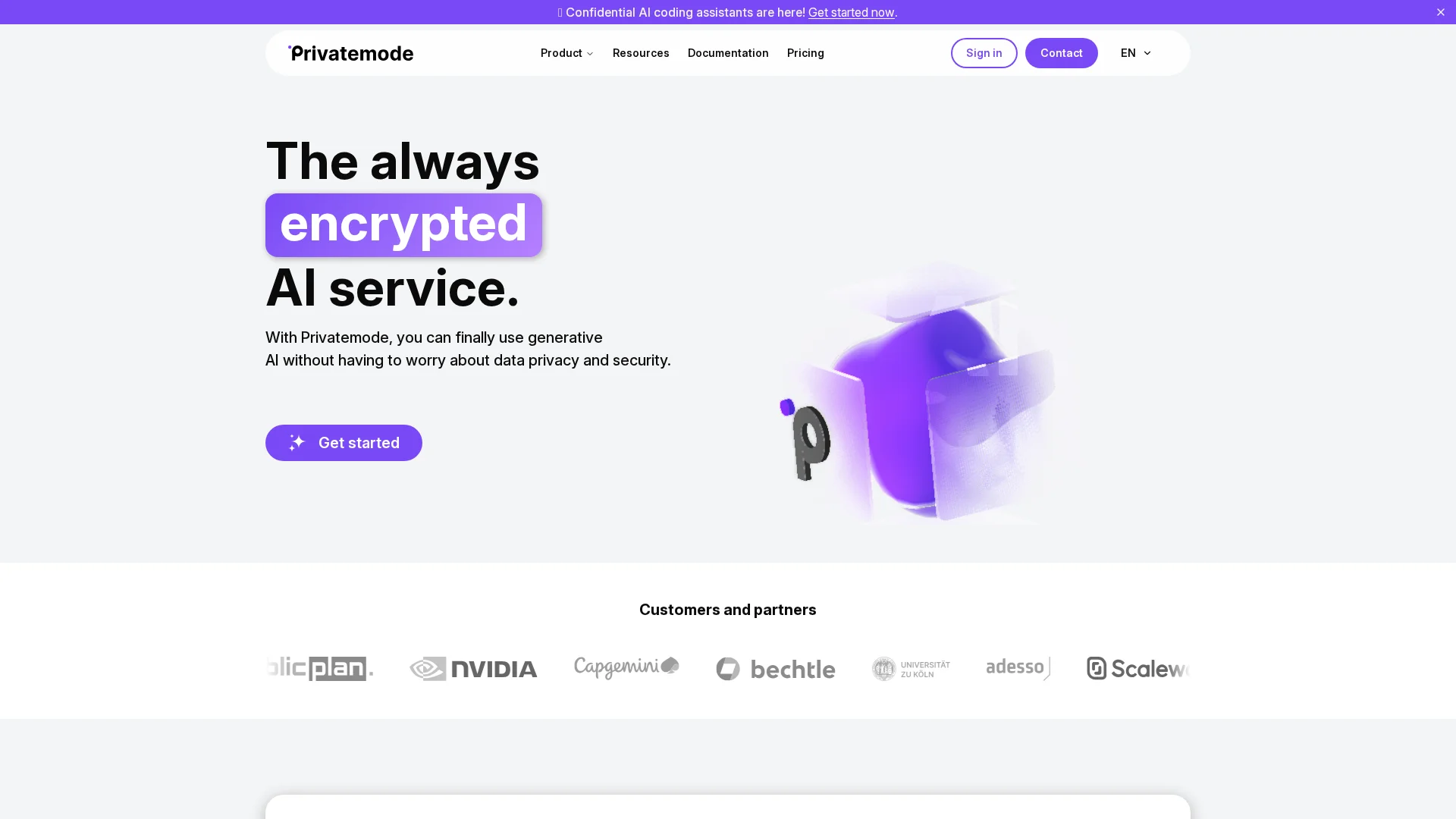Image resolution: width=1456 pixels, height=819 pixels.
Task: Click the NVIDIA partner logo
Action: pos(473,669)
